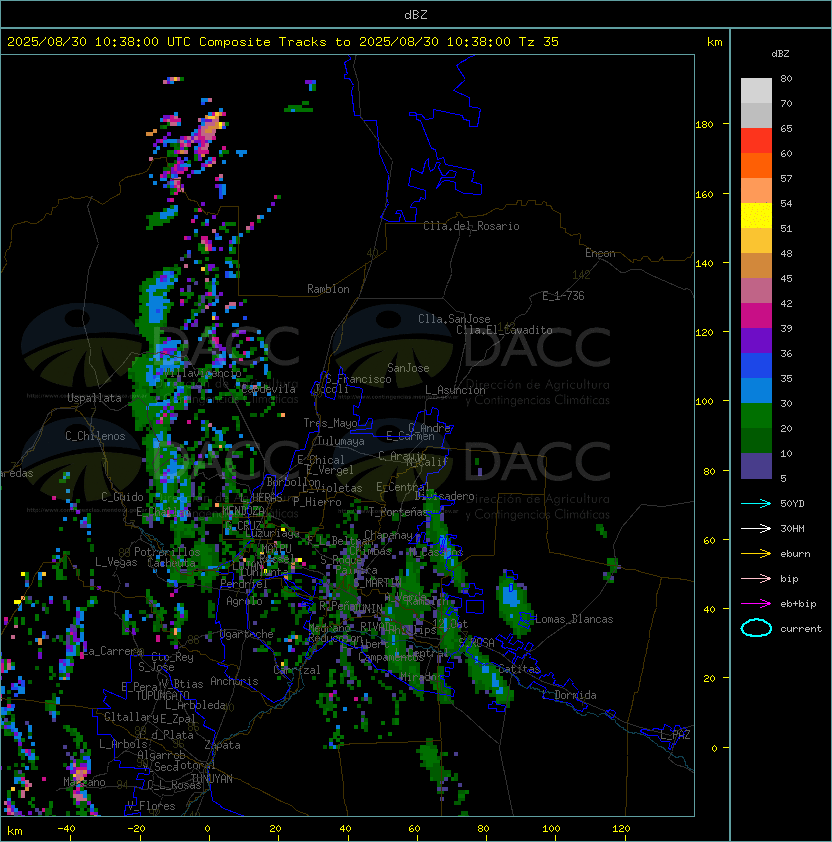Click the Zapata label
832x842 pixels.
click(x=222, y=745)
